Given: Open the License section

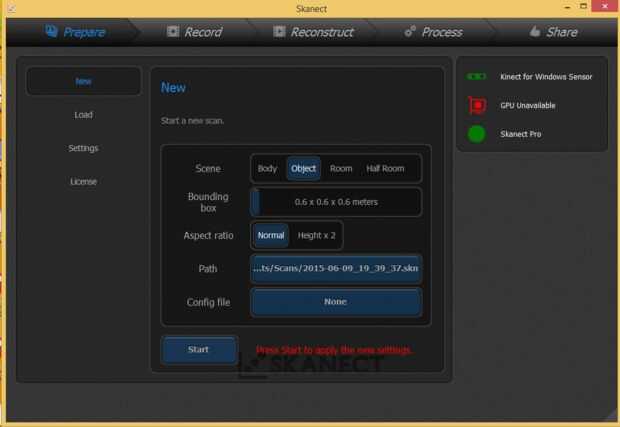Looking at the screenshot, I should pyautogui.click(x=83, y=182).
